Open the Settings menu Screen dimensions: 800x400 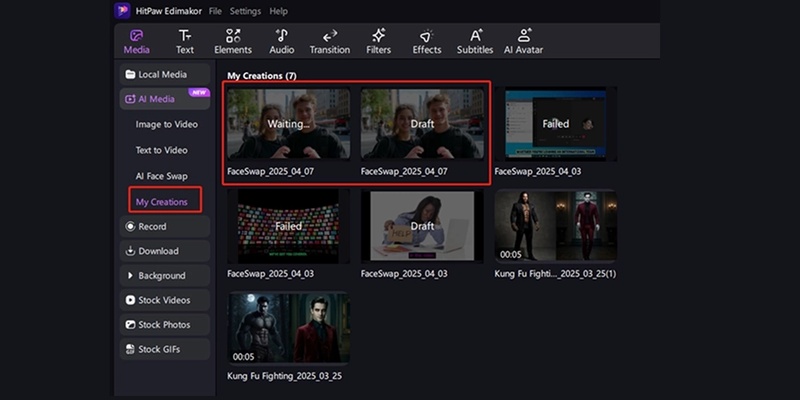click(245, 11)
